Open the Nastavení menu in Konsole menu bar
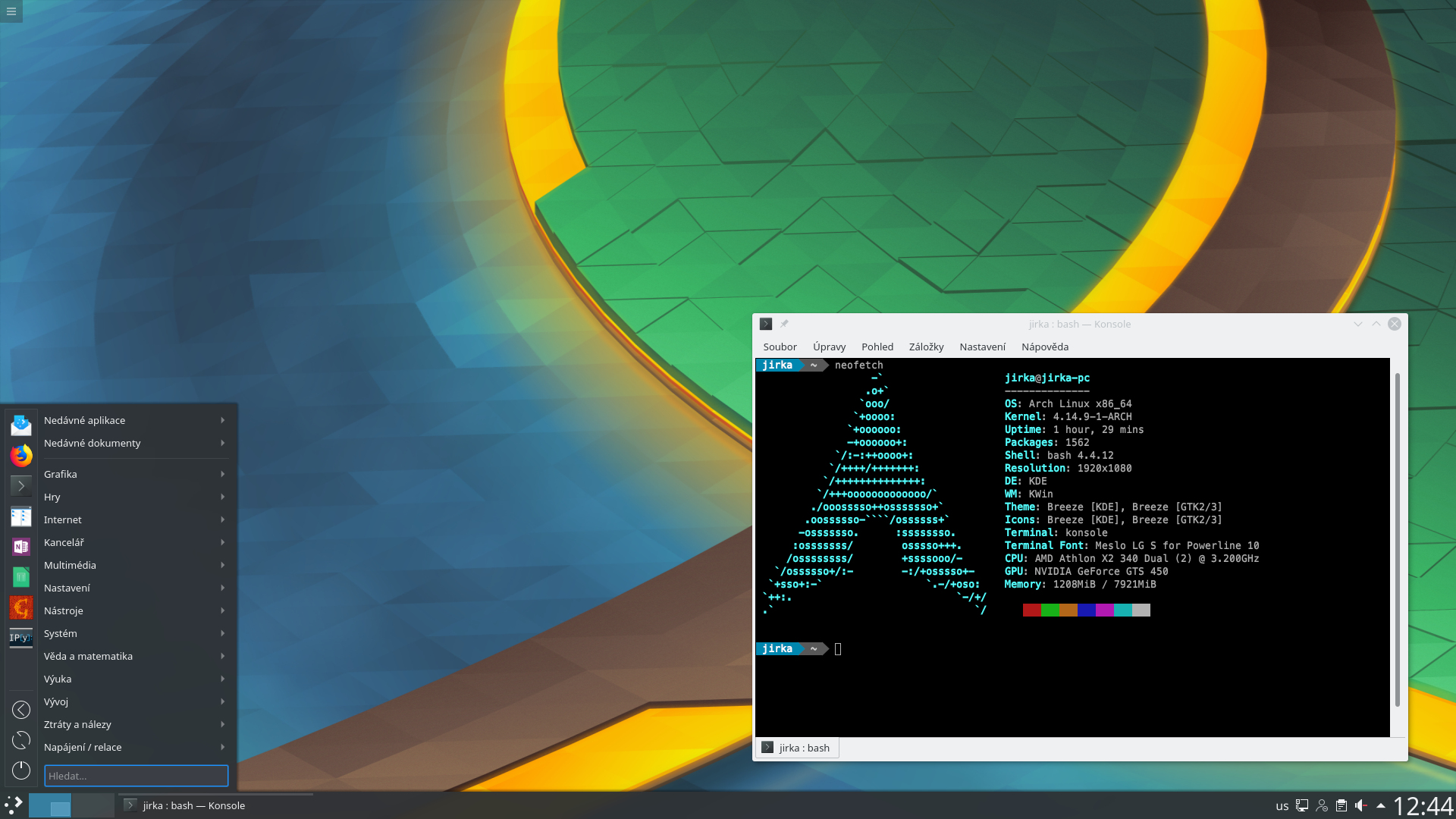This screenshot has height=819, width=1456. (x=982, y=347)
